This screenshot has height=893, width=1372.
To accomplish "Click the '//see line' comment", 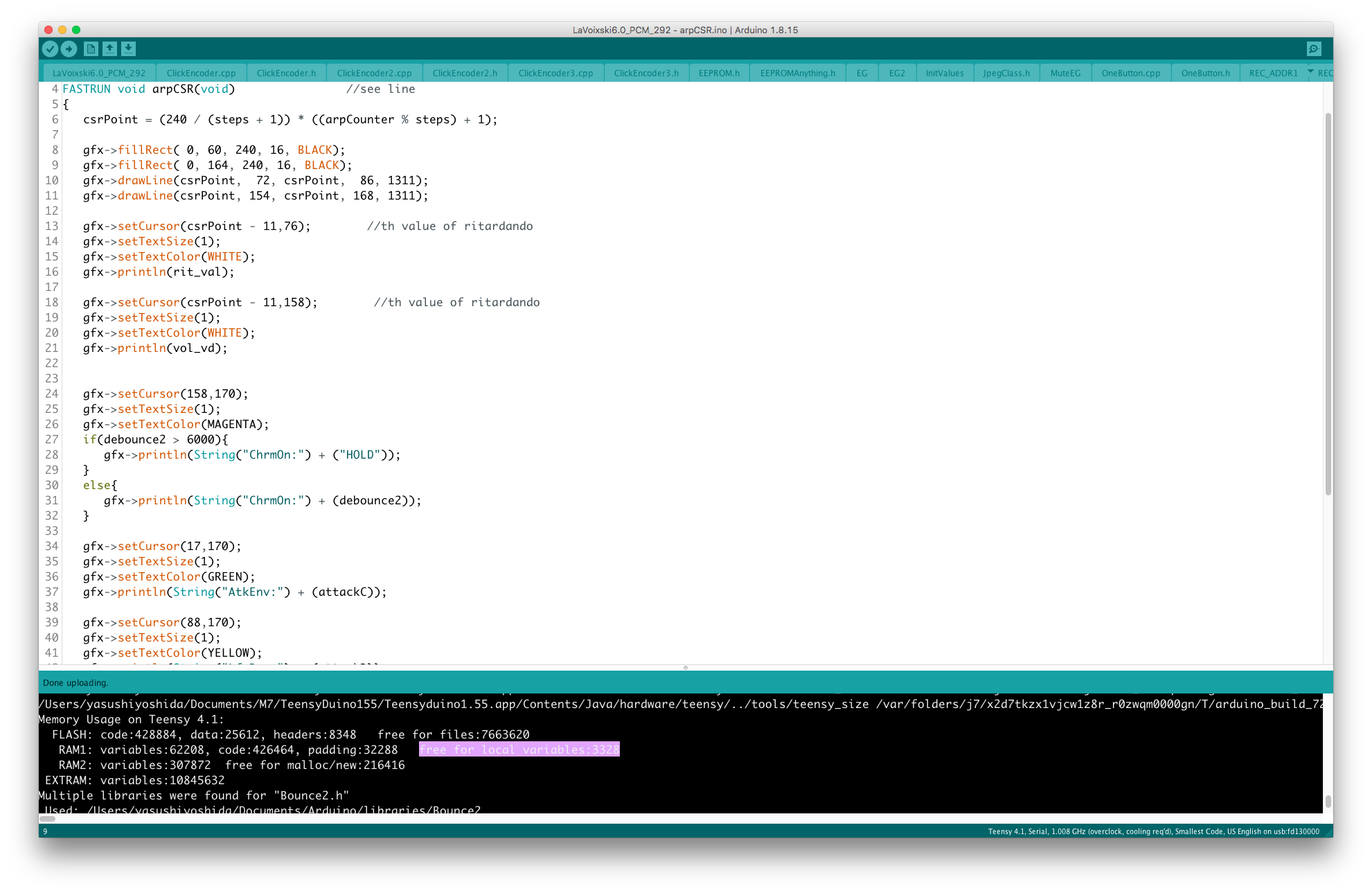I will (381, 89).
